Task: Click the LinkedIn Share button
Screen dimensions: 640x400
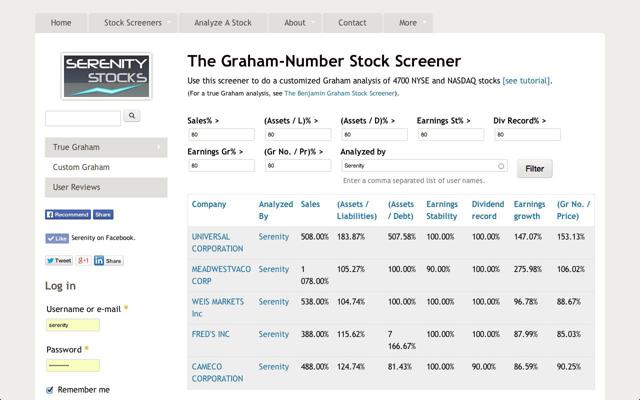Action: tap(109, 260)
